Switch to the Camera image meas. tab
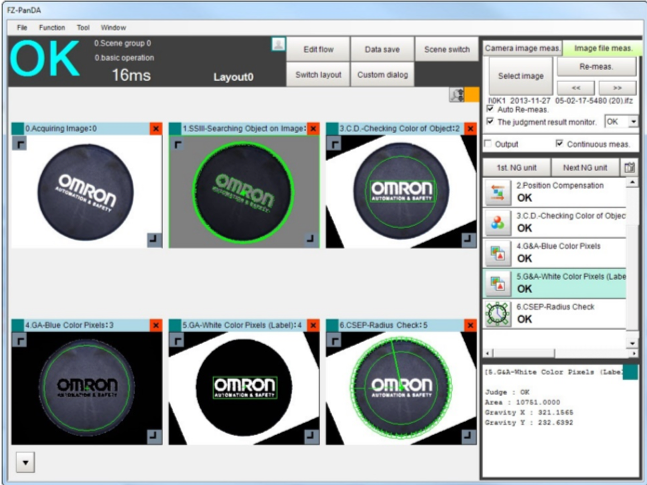This screenshot has height=485, width=647. (520, 49)
